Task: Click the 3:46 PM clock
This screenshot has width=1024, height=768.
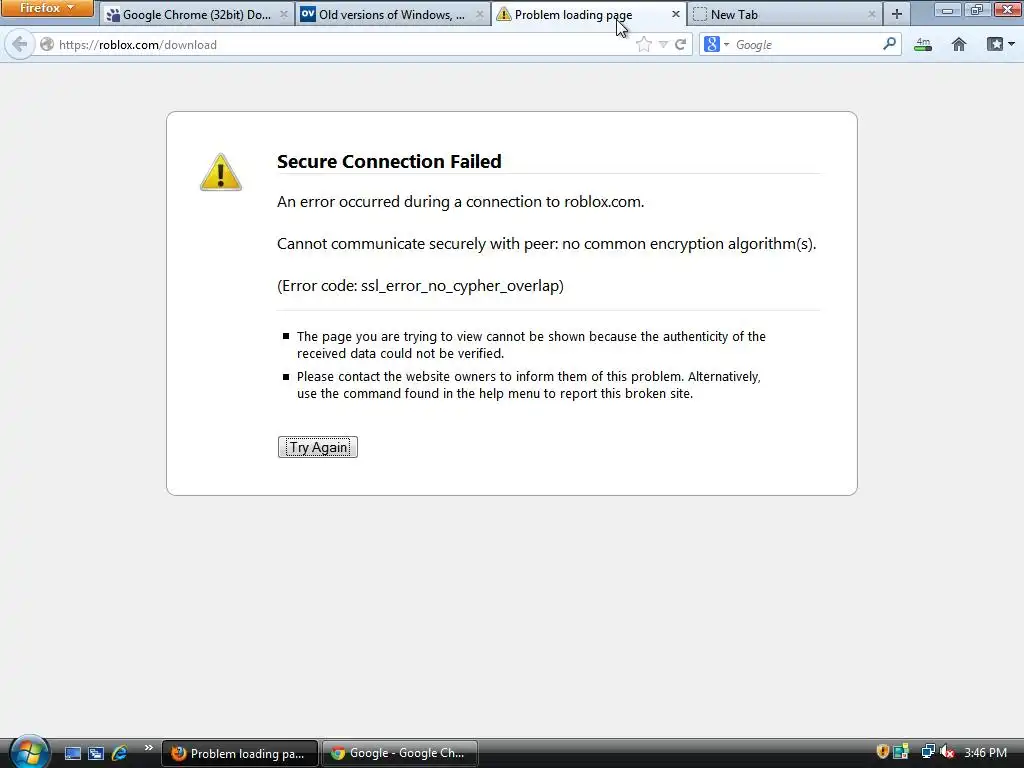Action: click(x=985, y=753)
